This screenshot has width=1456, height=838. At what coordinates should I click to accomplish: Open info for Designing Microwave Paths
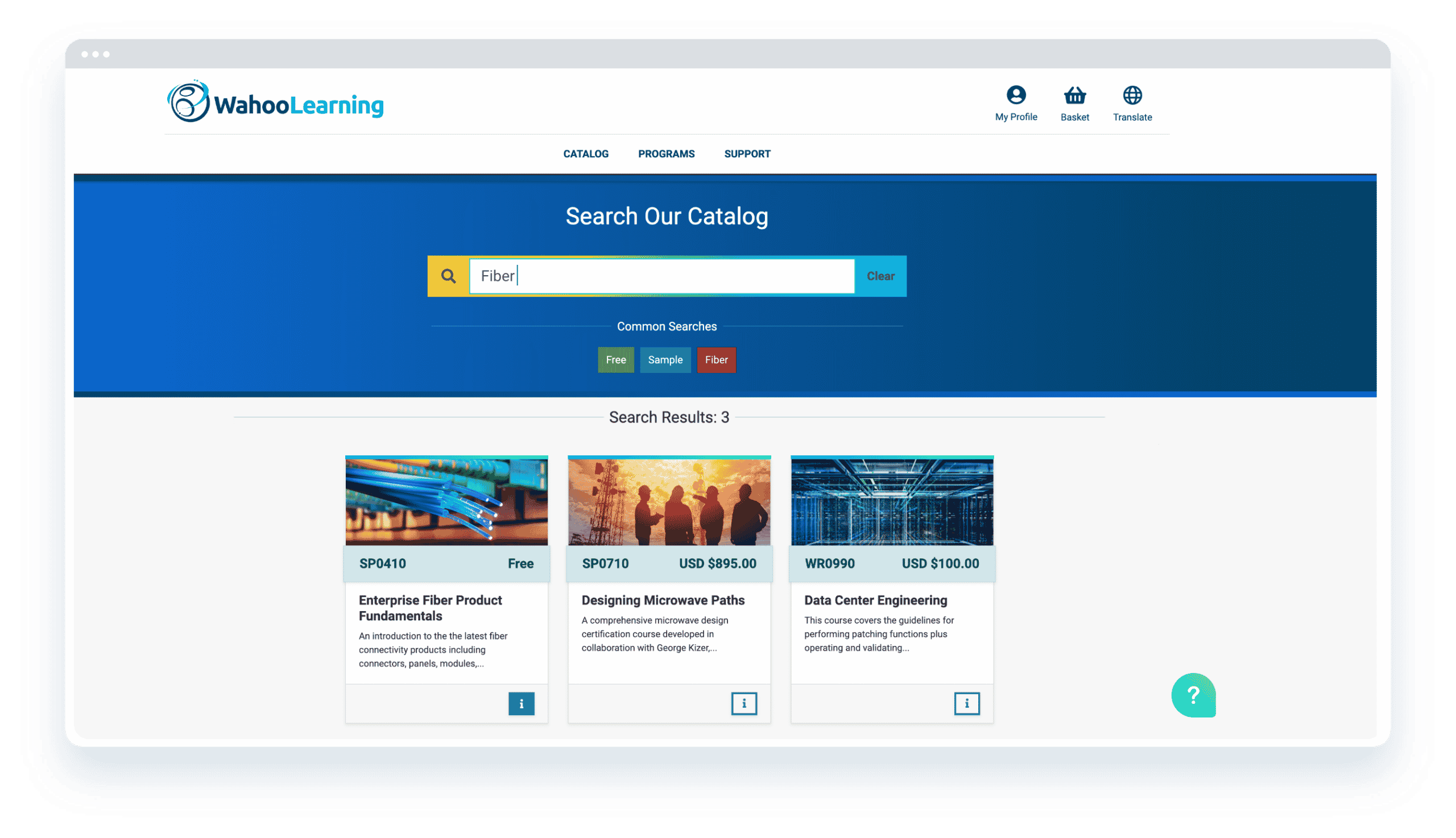point(744,703)
